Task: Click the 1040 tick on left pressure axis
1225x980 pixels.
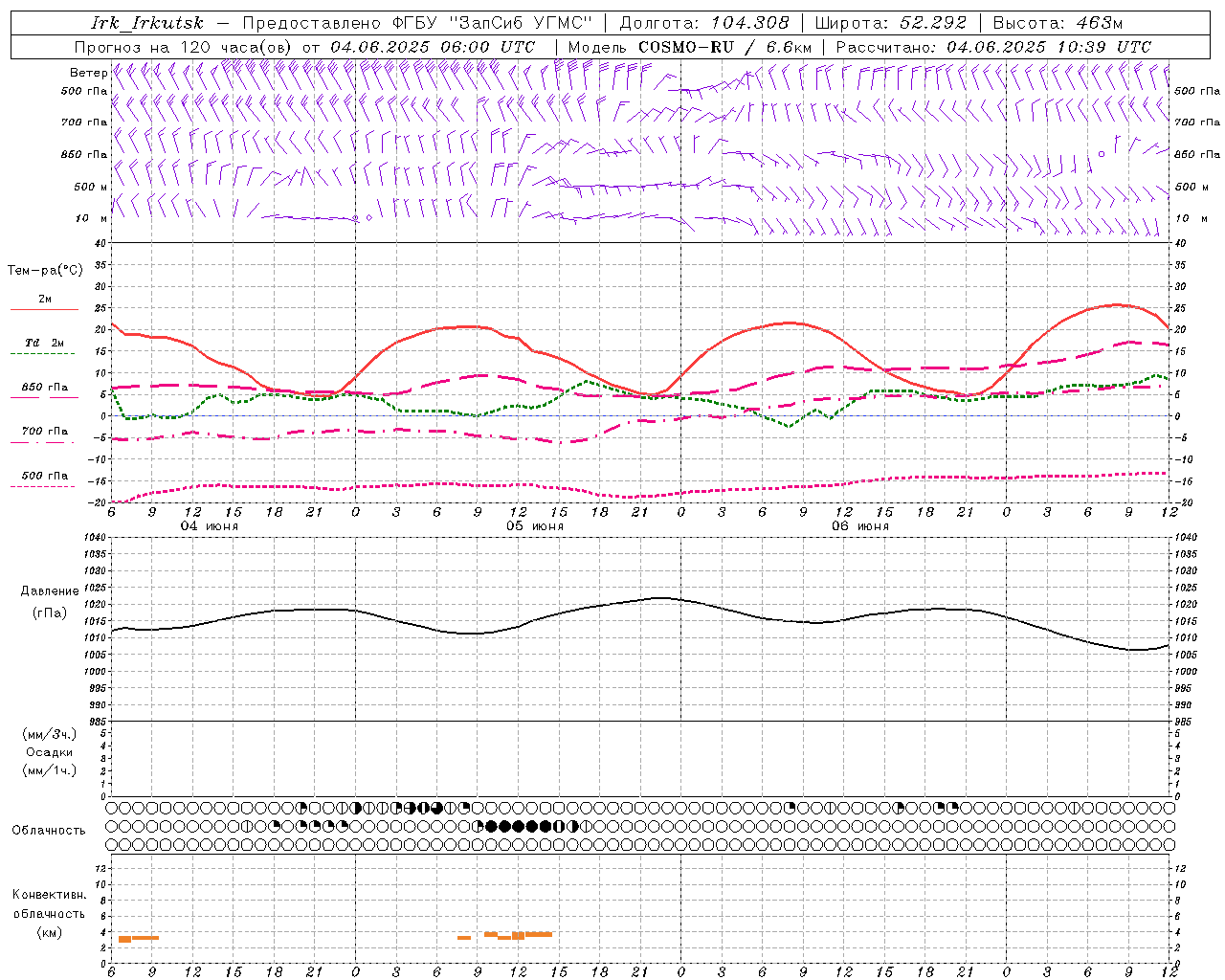Action: (96, 538)
